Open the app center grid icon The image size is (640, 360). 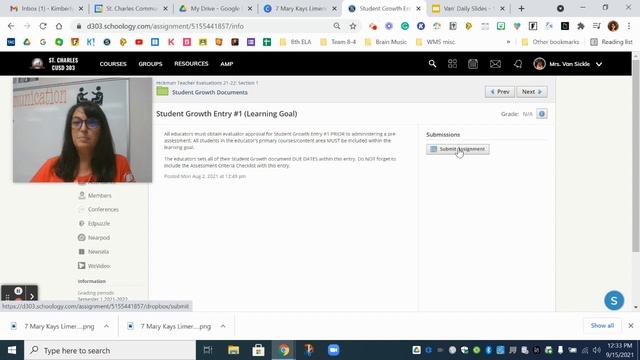tap(452, 64)
